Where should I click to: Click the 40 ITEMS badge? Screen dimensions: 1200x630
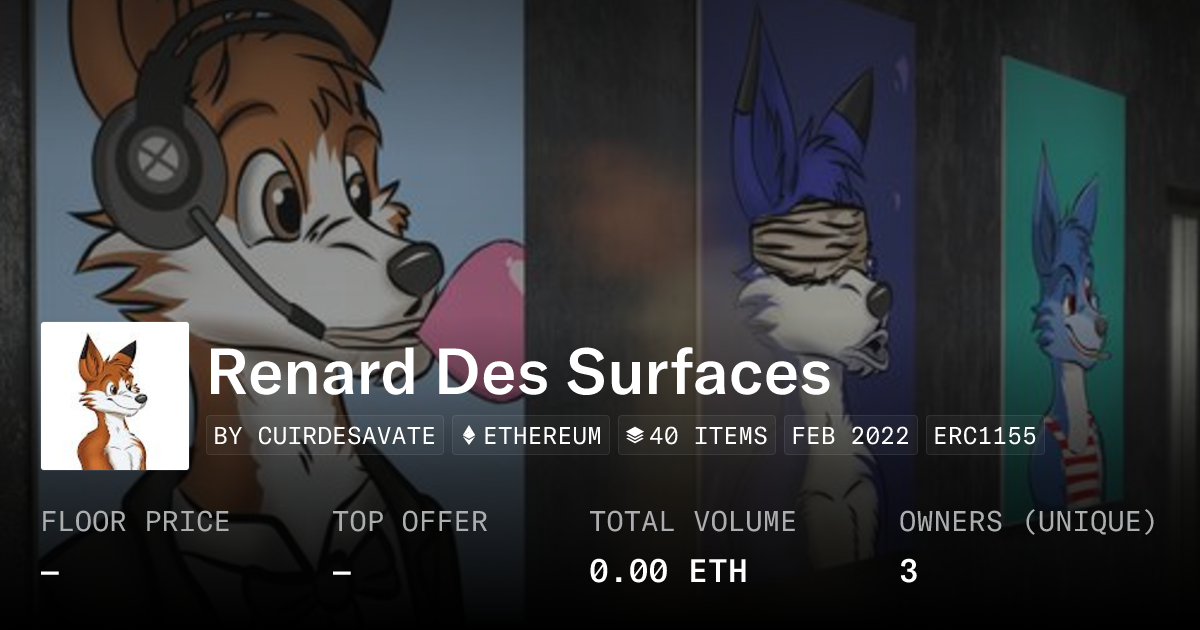pos(697,436)
